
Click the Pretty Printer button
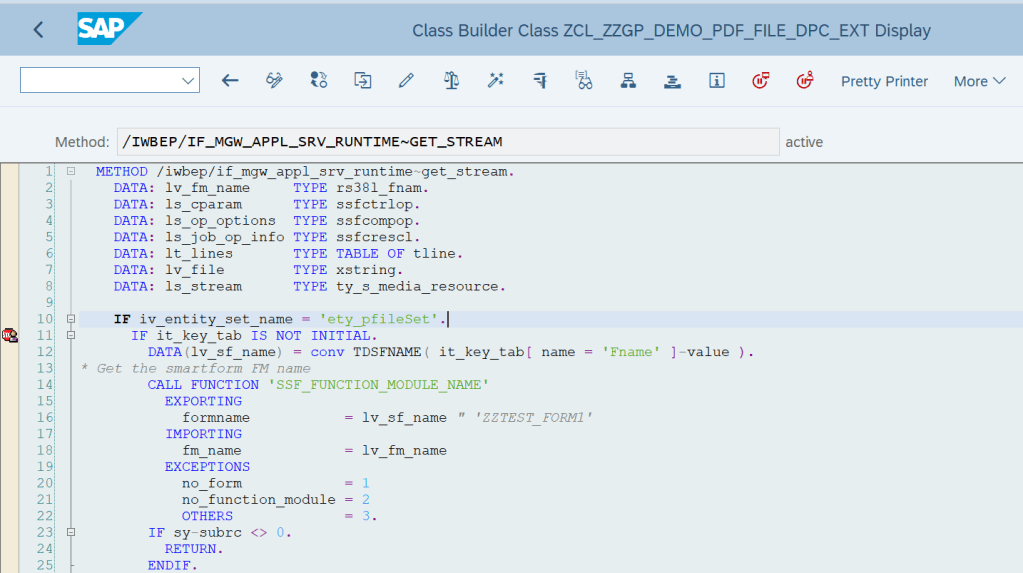point(884,82)
